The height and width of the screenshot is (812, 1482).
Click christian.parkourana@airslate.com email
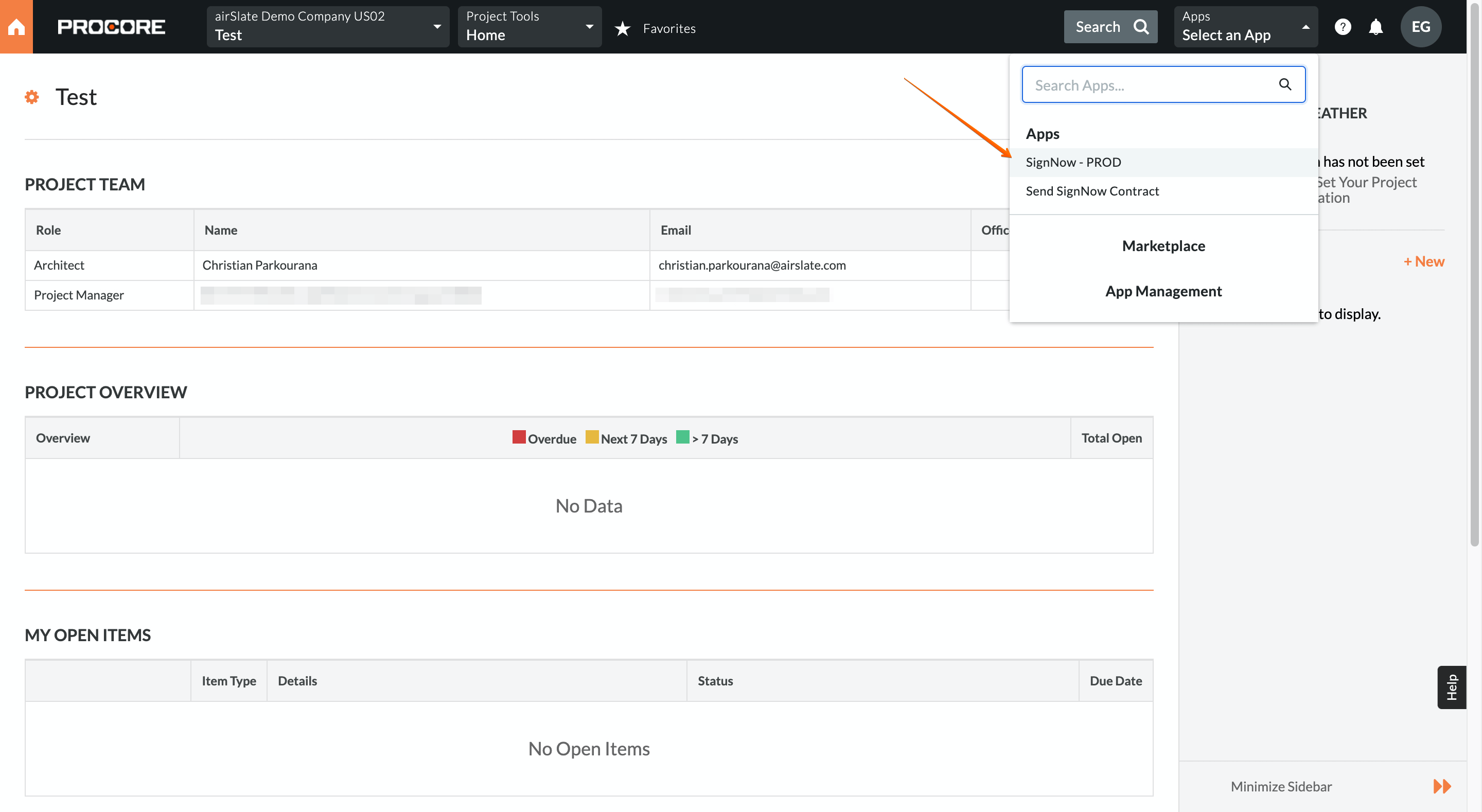pos(752,266)
